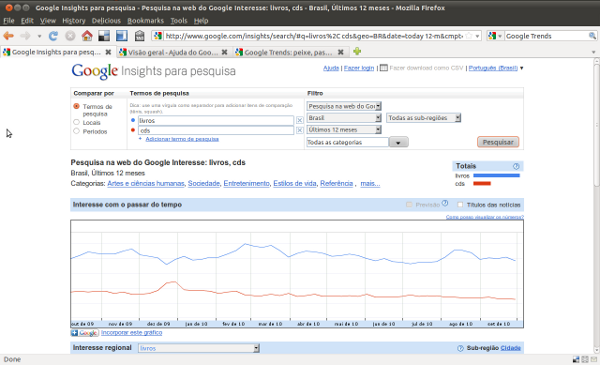Click the Previsão help question icon
Screen dimensions: 600x365
[x=445, y=203]
